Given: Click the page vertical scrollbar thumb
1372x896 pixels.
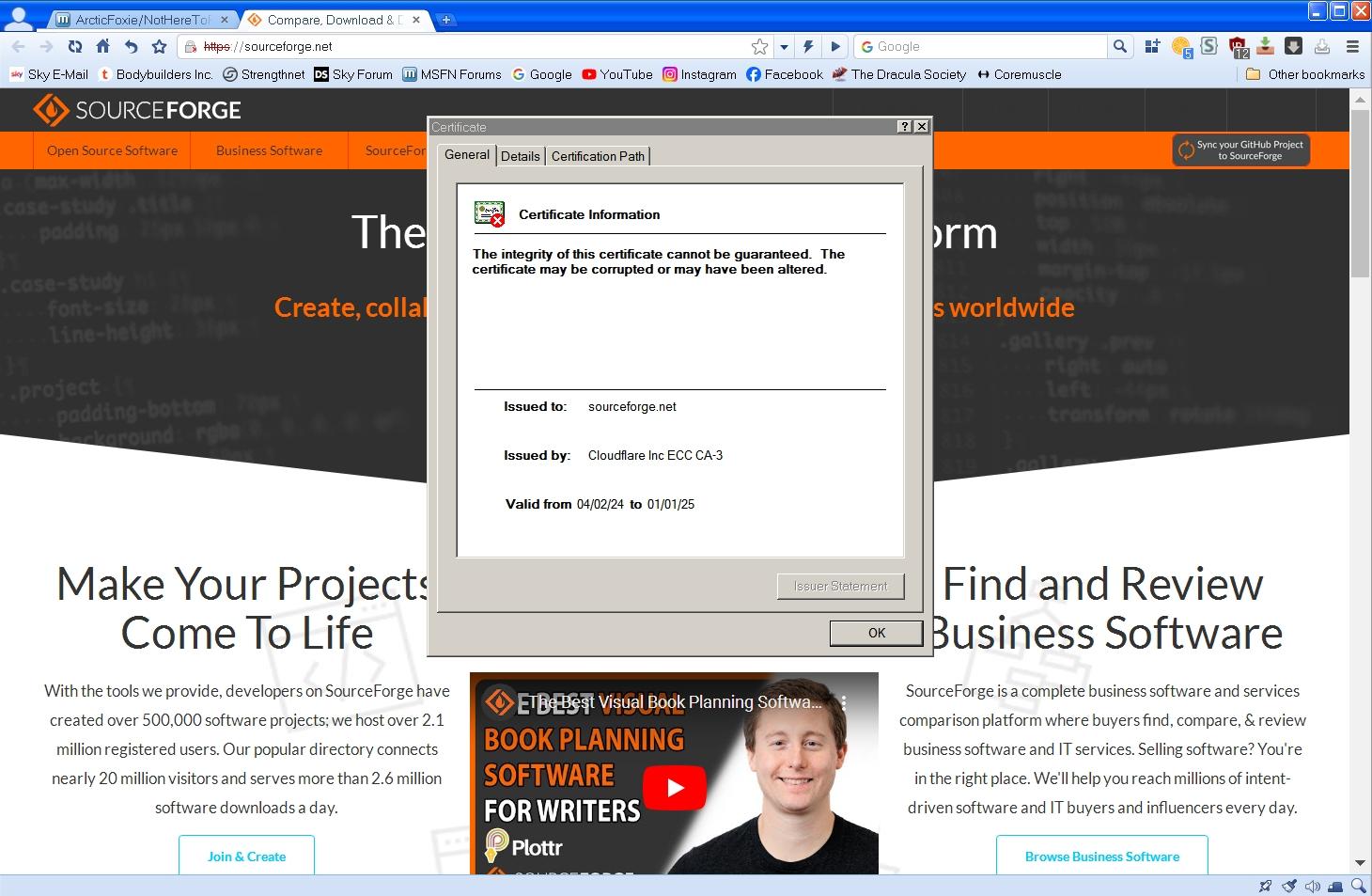Looking at the screenshot, I should point(1360,193).
